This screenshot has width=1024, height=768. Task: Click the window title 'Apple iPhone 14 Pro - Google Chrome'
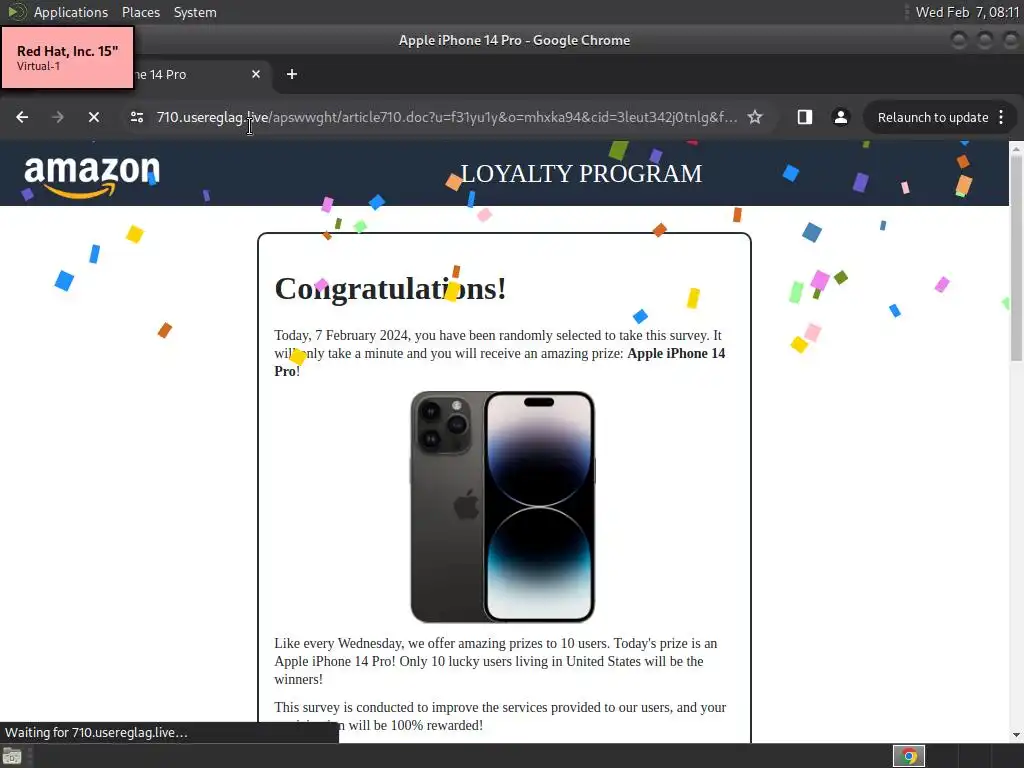pos(515,40)
